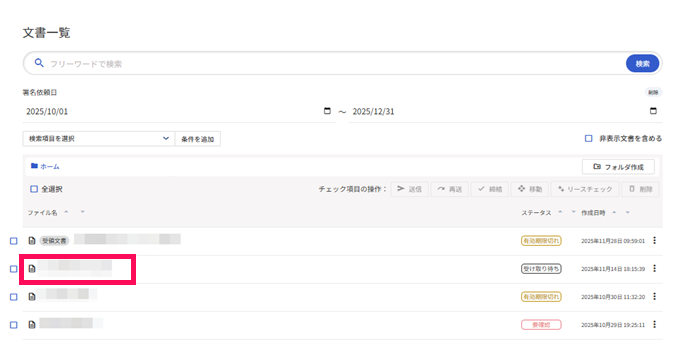Click the 条件を追加 button
Screen dimensions: 679x362
(197, 139)
